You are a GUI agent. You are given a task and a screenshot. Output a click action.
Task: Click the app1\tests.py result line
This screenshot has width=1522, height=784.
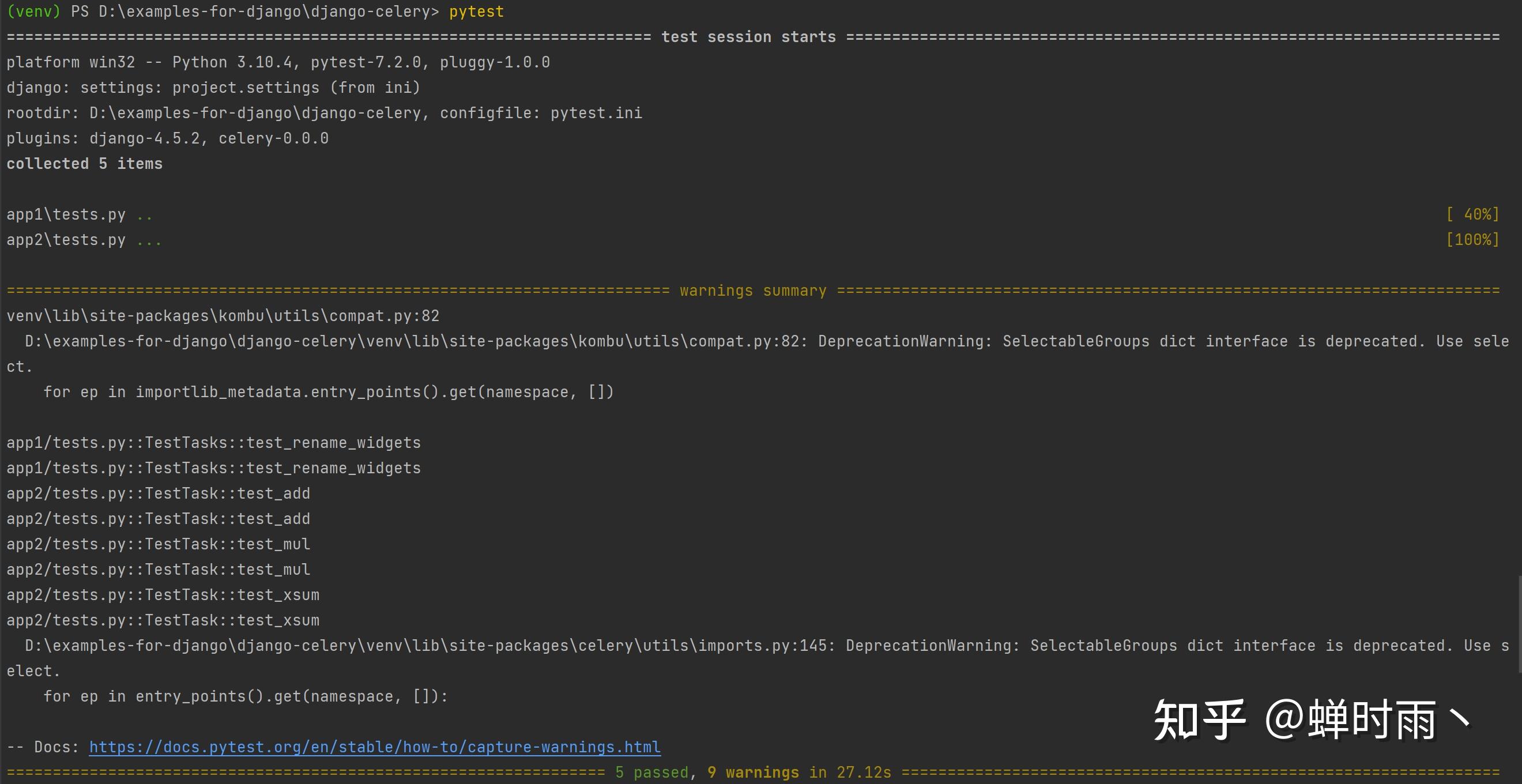(x=66, y=214)
